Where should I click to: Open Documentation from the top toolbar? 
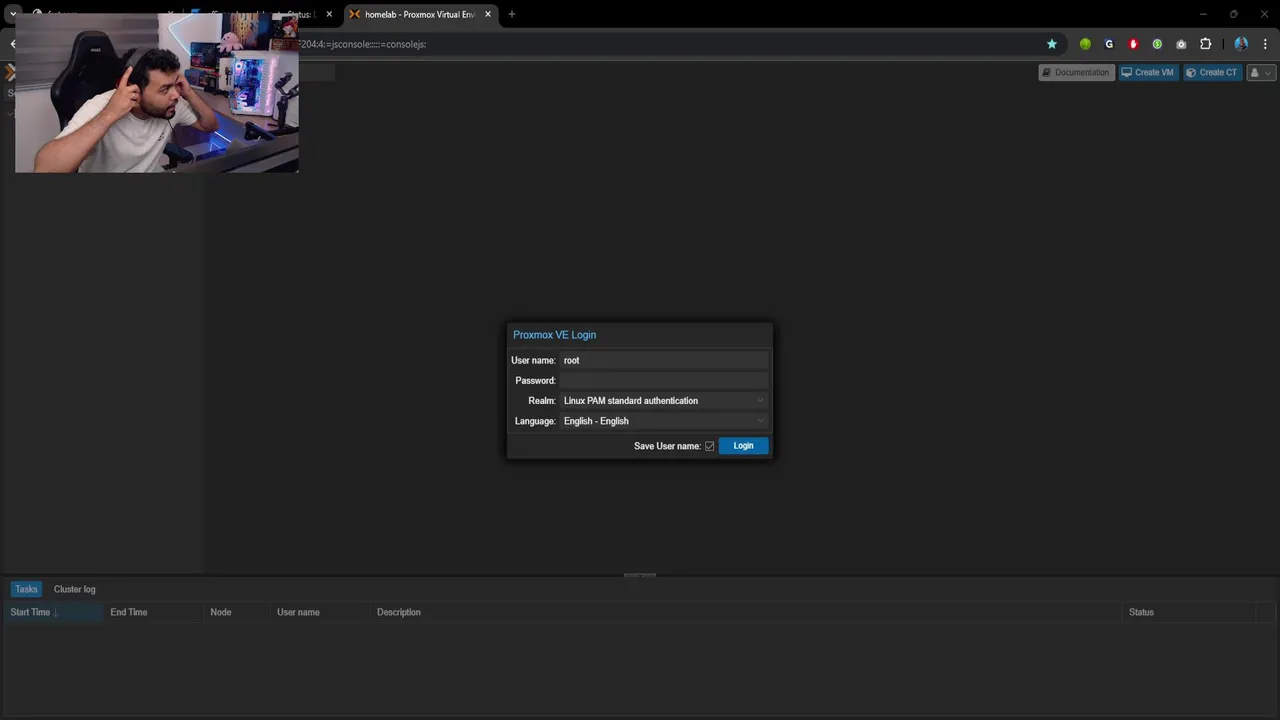coord(1076,73)
